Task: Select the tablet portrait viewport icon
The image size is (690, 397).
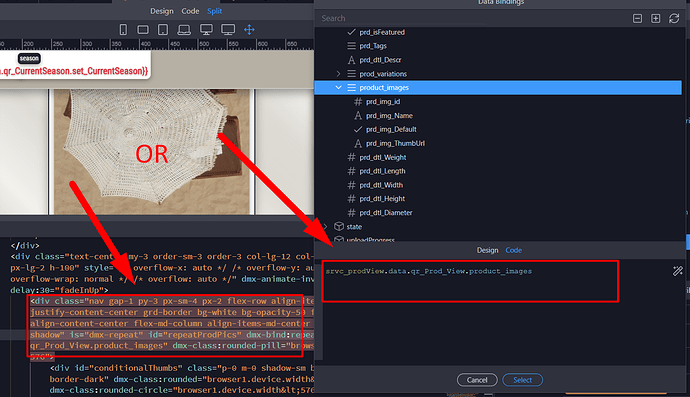Action: (163, 29)
